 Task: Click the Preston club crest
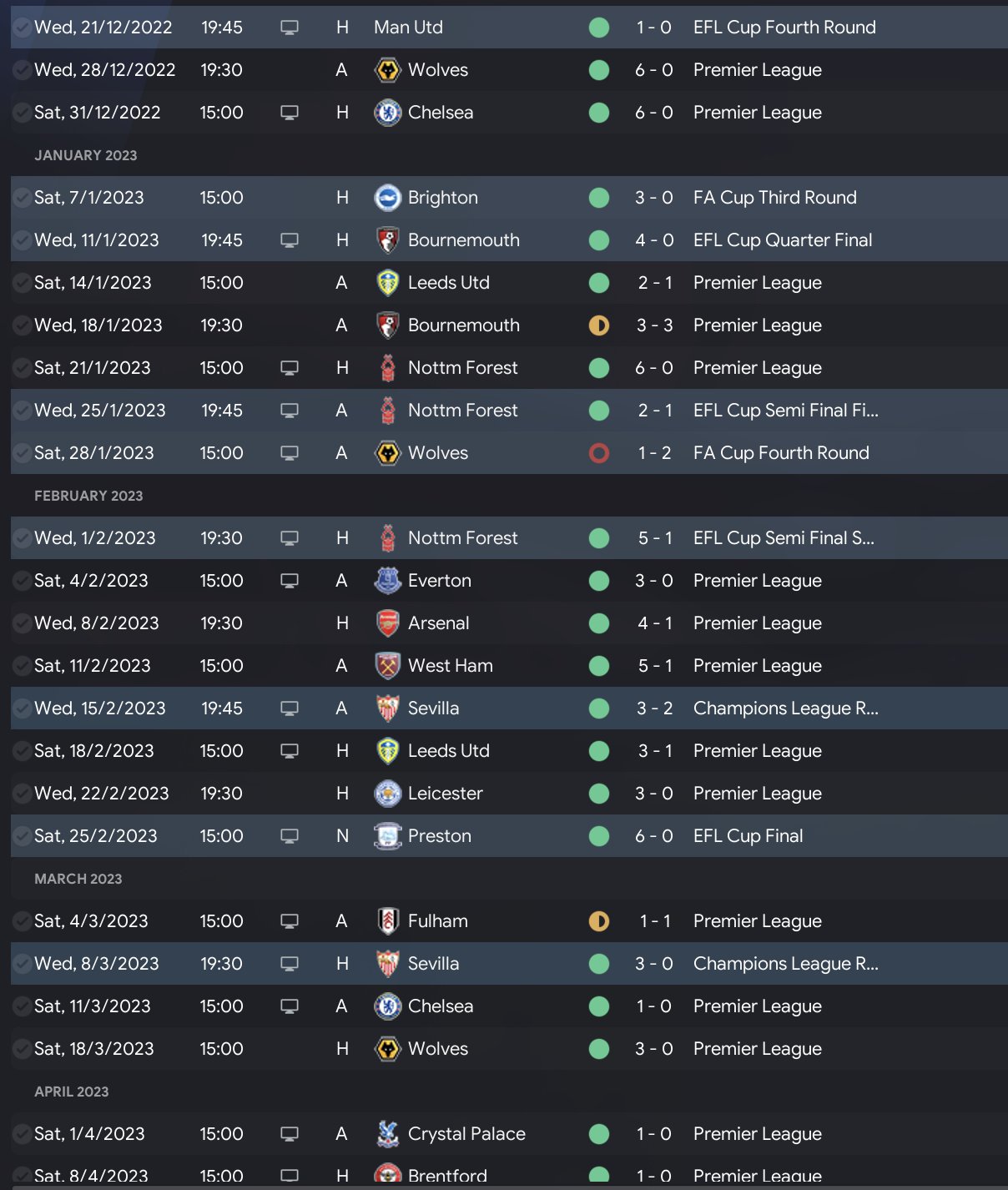[387, 836]
